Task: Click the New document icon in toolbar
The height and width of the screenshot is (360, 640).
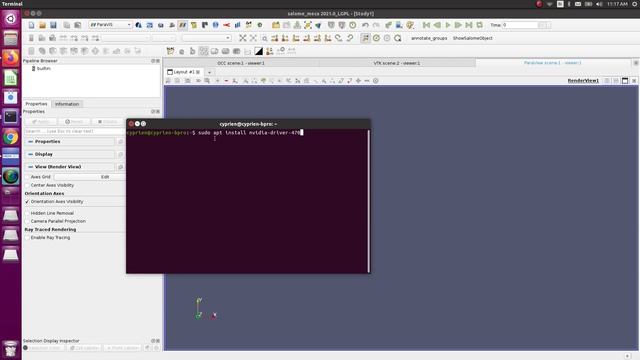Action: (31, 25)
